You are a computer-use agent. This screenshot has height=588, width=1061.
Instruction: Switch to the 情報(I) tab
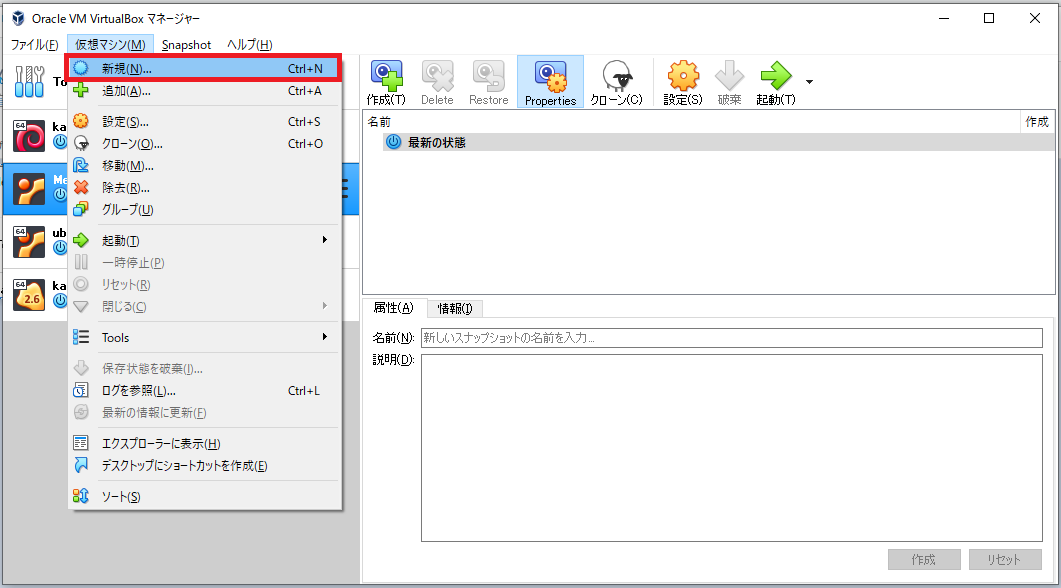coord(455,309)
